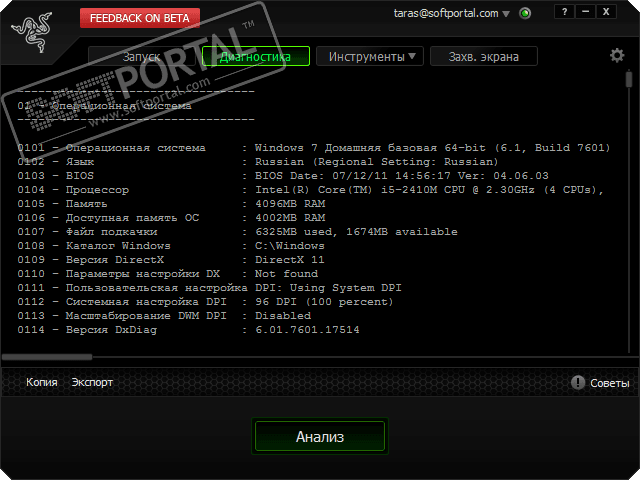Click the Копия link
Image resolution: width=641 pixels, height=480 pixels.
coord(42,382)
